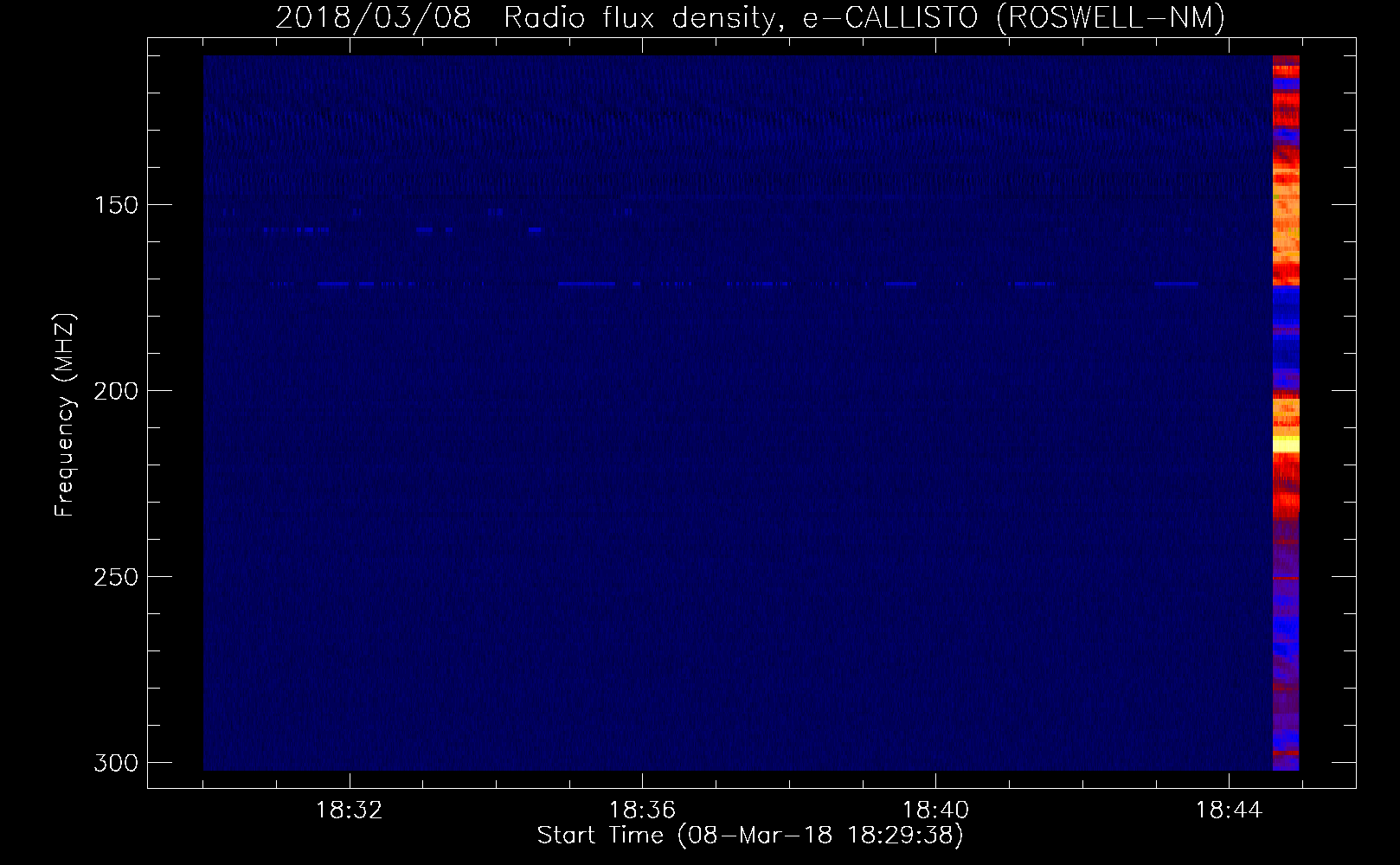Click the 300 frequency tick label
Image resolution: width=1400 pixels, height=865 pixels.
(116, 763)
